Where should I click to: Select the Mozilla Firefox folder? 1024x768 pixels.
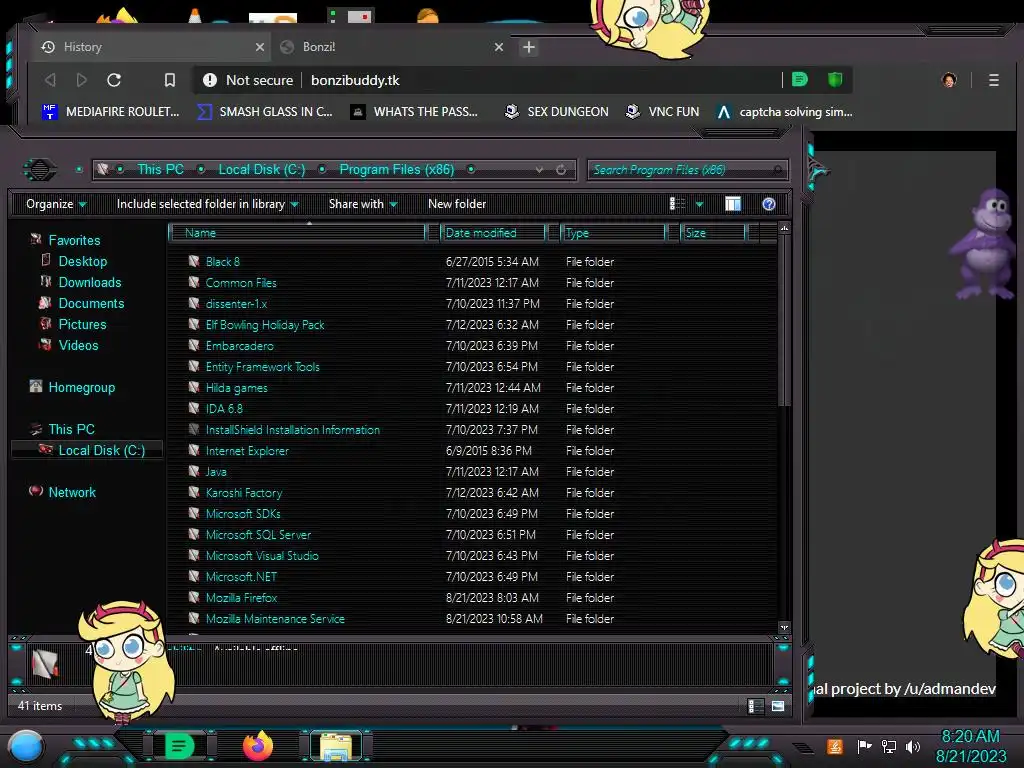click(241, 598)
